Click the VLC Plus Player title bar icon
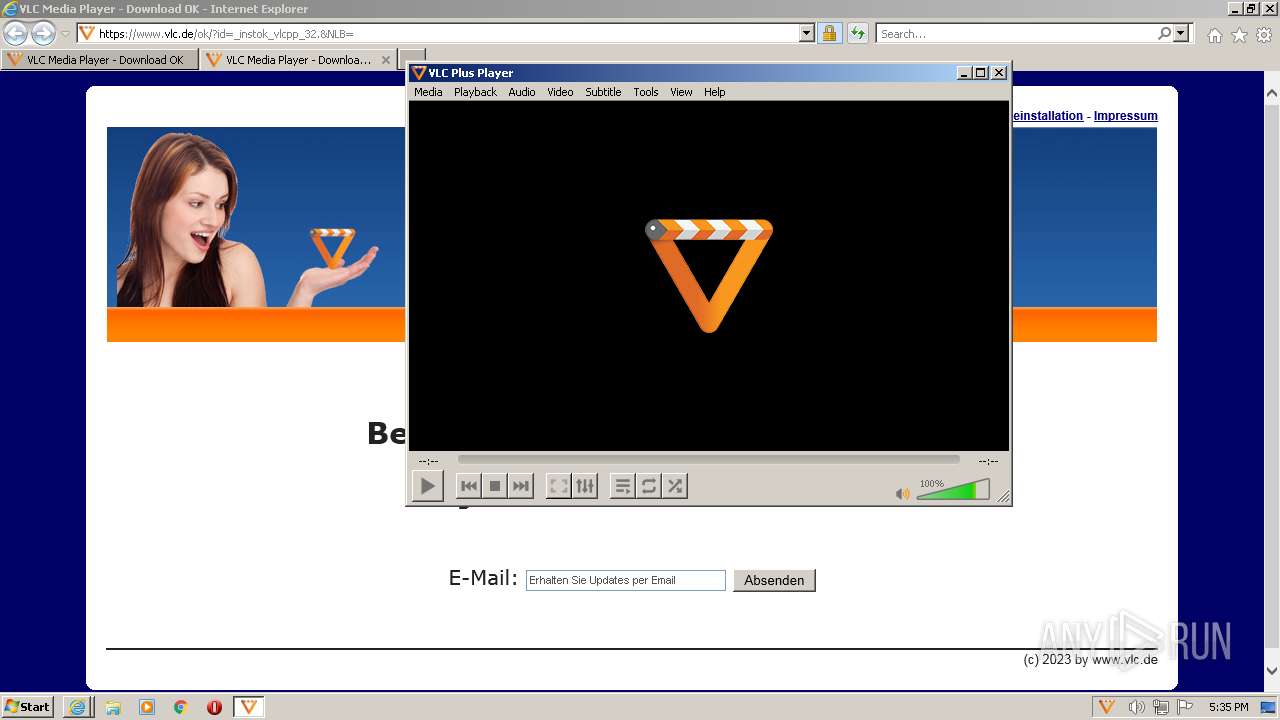Image resolution: width=1280 pixels, height=720 pixels. (x=419, y=73)
